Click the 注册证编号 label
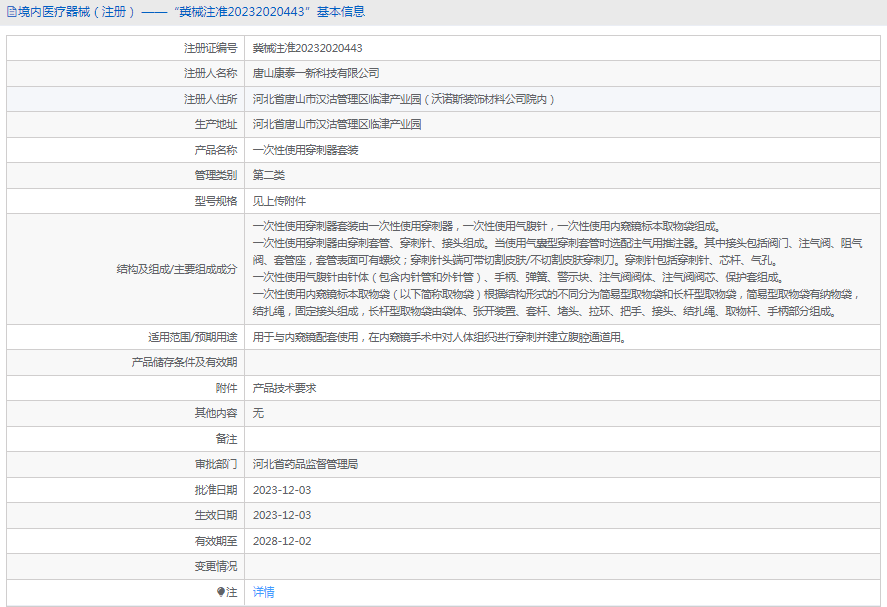This screenshot has height=607, width=887. click(x=210, y=48)
